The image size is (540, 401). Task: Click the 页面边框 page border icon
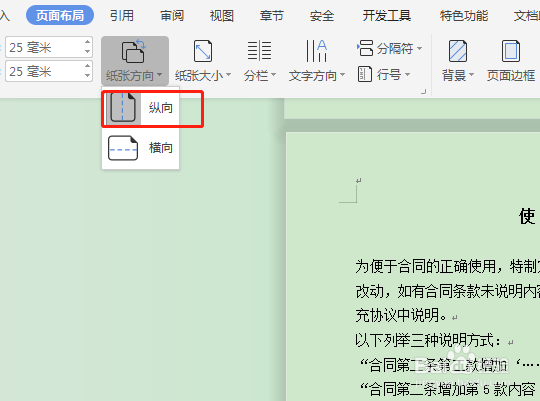(x=511, y=51)
